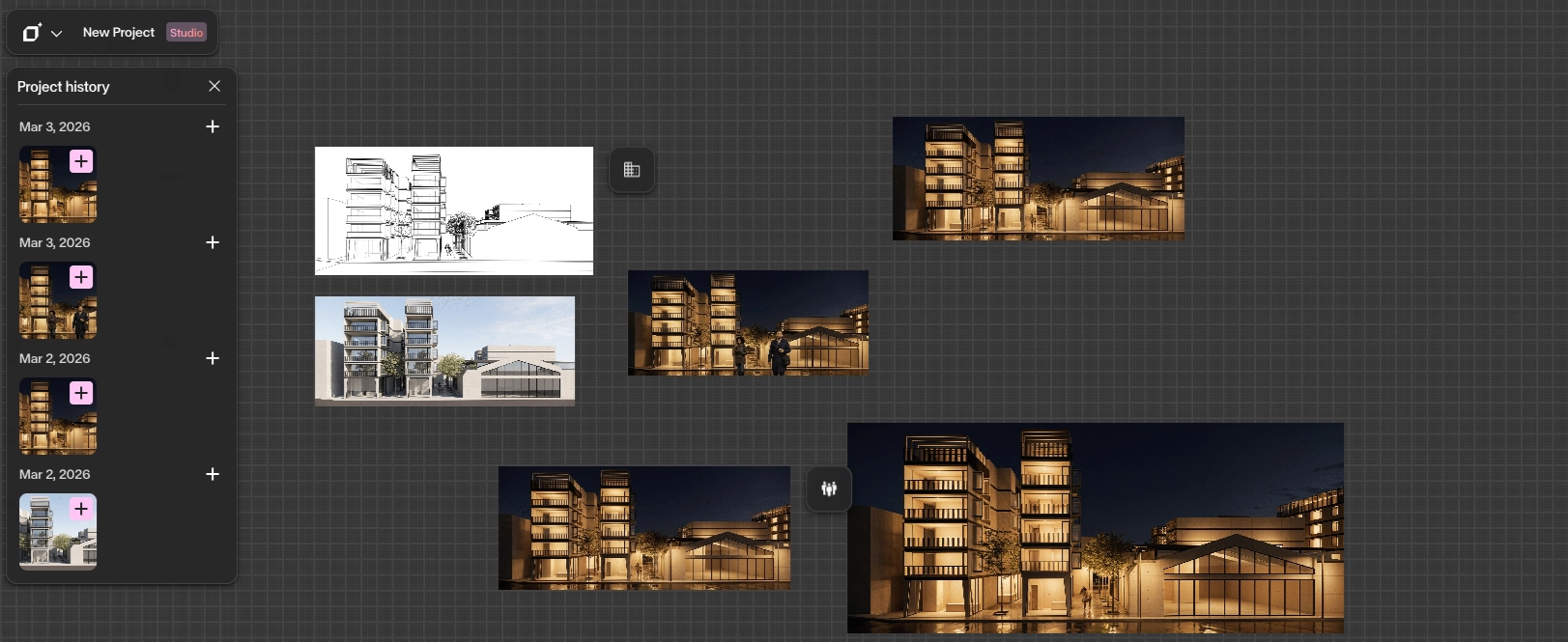Select the night render right of the building icon
The image size is (1568, 642).
1038,179
